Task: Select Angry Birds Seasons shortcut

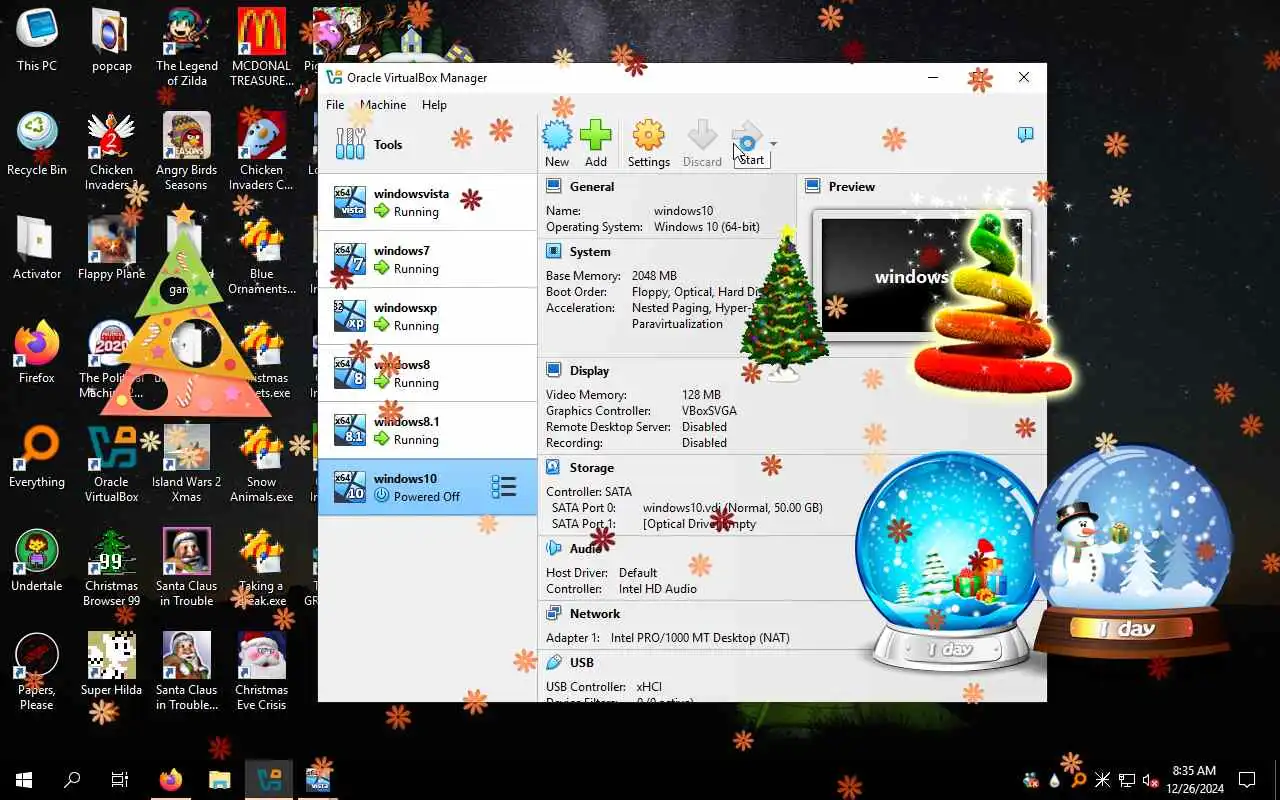Action: point(187,151)
